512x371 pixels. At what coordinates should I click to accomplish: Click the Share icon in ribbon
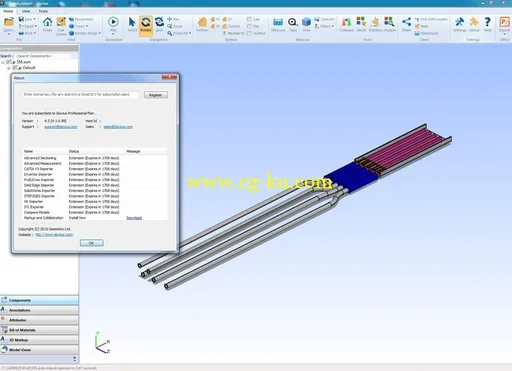coord(406,24)
